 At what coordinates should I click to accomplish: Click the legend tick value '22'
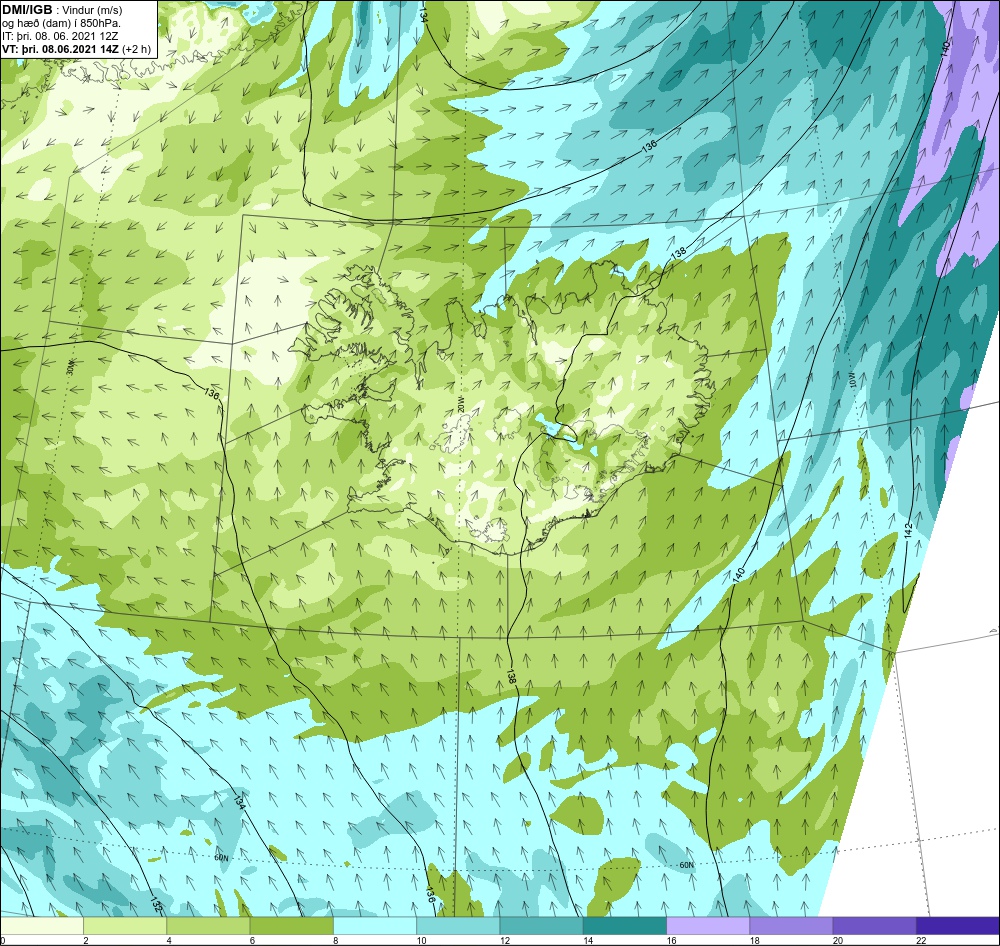(x=921, y=940)
